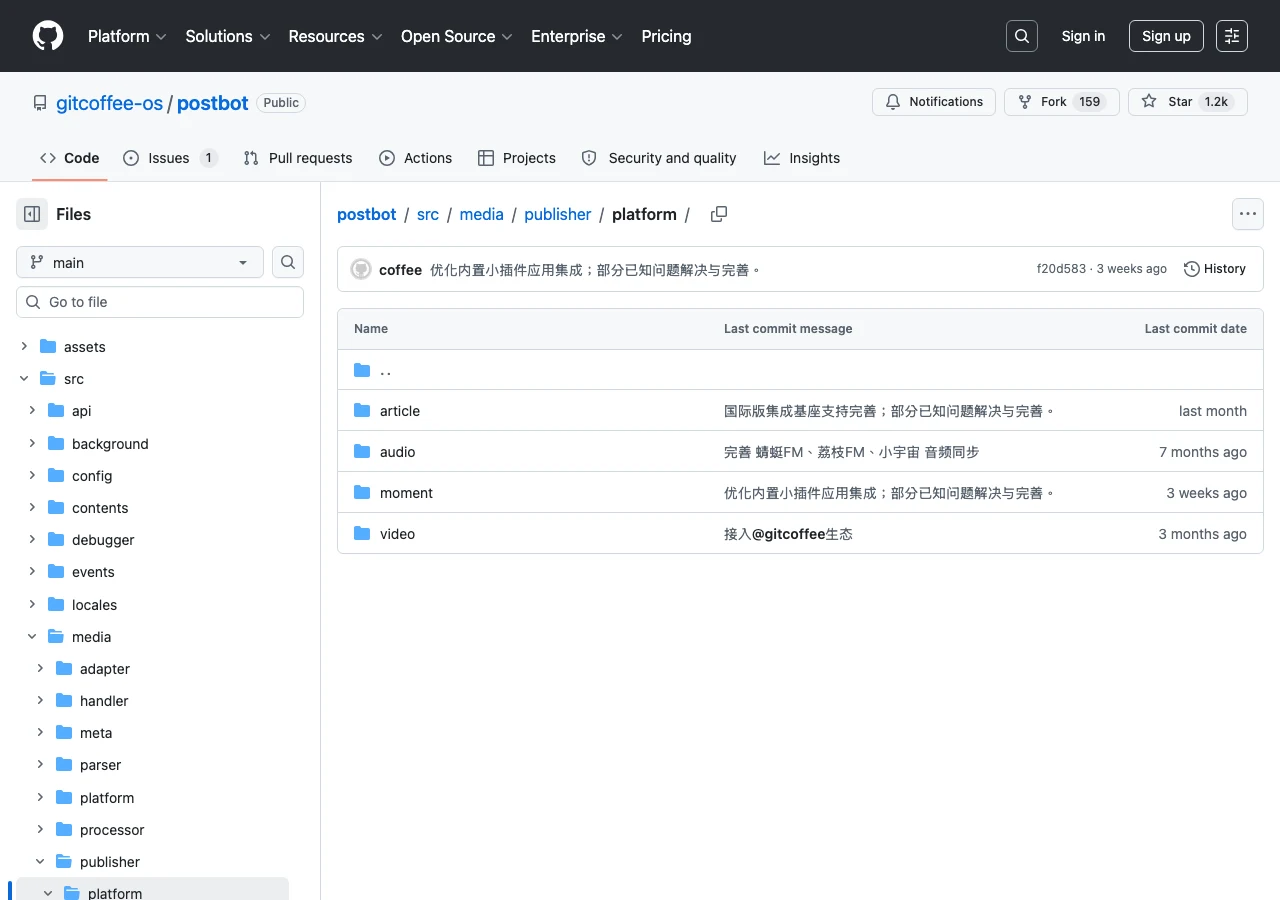Click the Last commit date column header
This screenshot has height=900, width=1280.
click(1195, 328)
